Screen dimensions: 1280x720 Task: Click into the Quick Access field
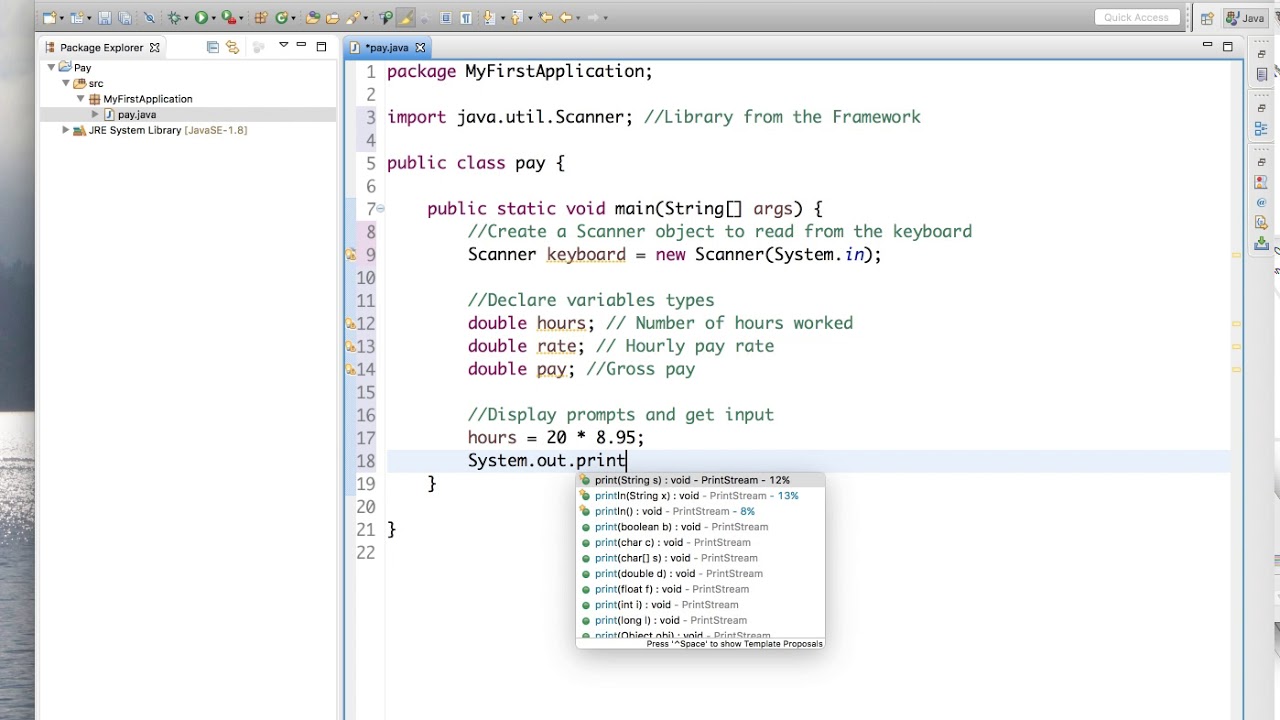point(1137,17)
